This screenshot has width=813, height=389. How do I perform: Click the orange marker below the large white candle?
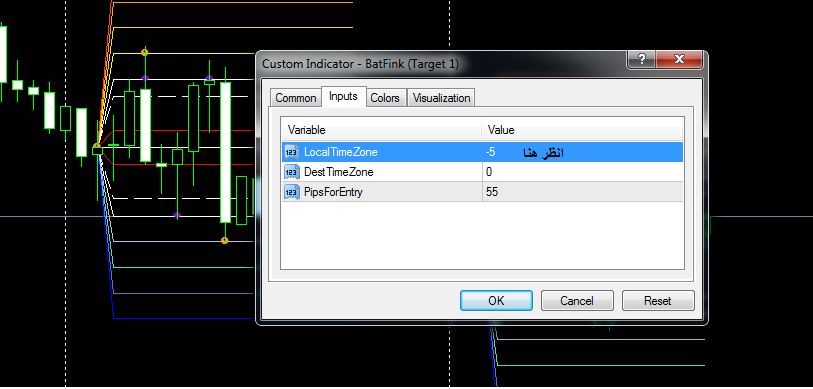[225, 240]
